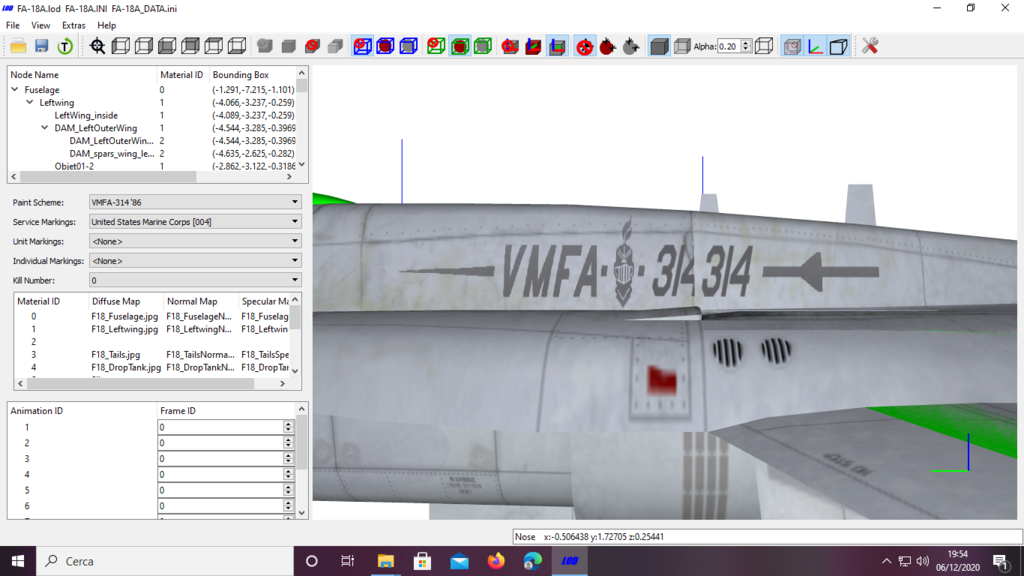Open the File menu
1024x576 pixels.
click(12, 25)
